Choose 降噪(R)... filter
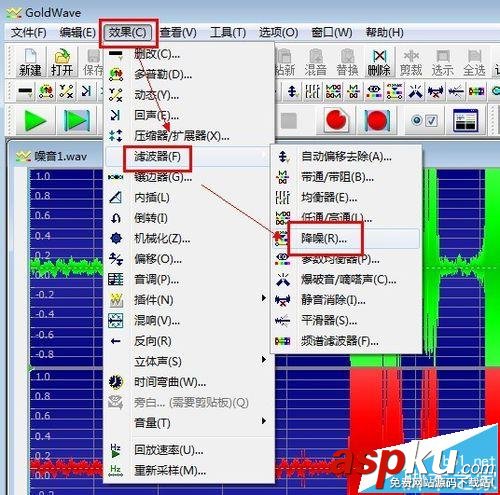 (346, 238)
